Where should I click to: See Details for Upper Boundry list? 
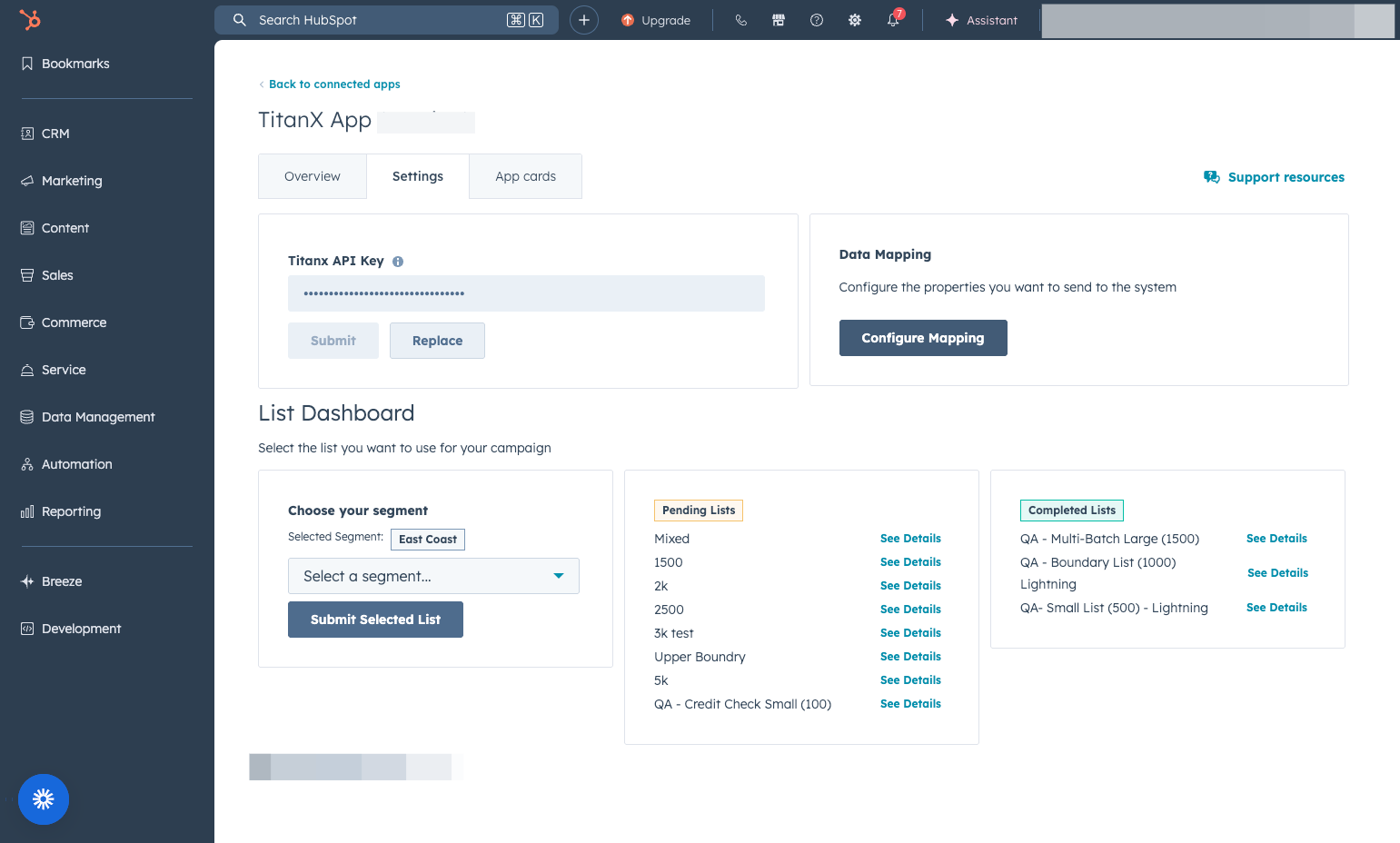[x=910, y=657]
